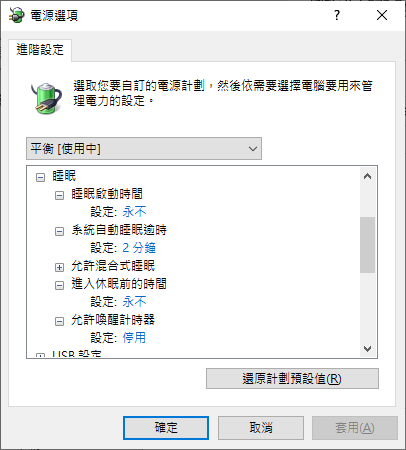The width and height of the screenshot is (406, 450).
Task: Click 停用 wake timer setting value
Action: click(134, 338)
